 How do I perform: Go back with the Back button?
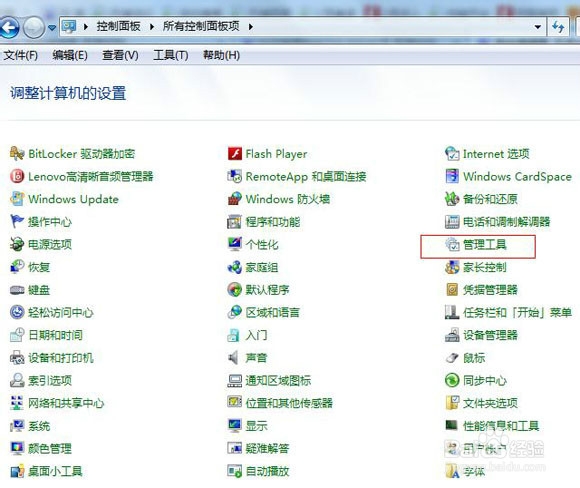click(x=9, y=27)
